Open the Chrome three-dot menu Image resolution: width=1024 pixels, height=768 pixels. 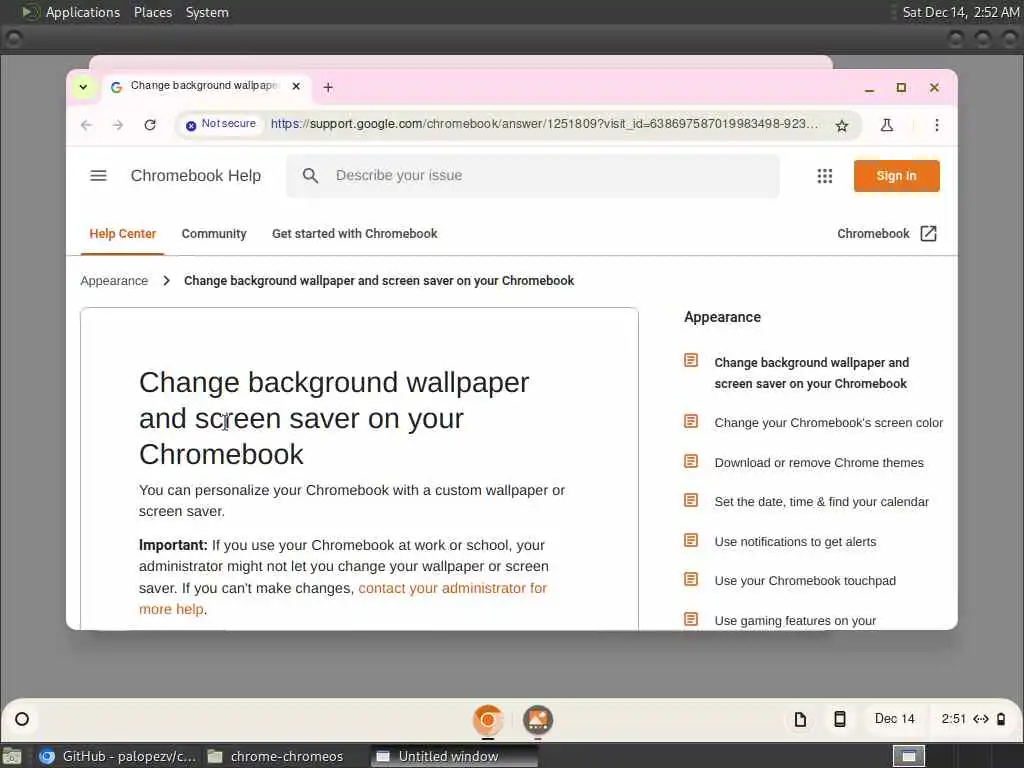pos(936,125)
